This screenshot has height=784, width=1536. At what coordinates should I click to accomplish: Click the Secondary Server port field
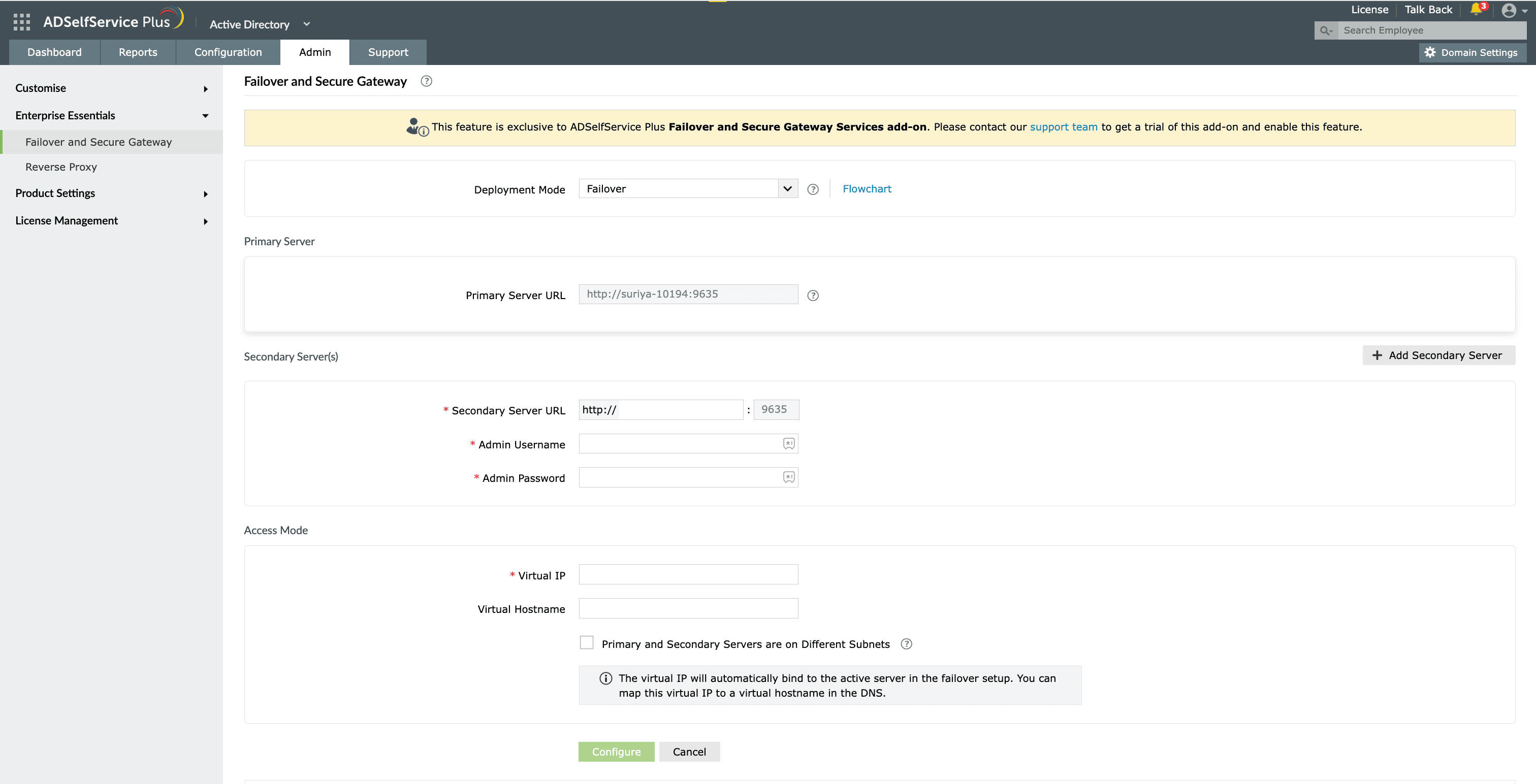click(x=776, y=410)
